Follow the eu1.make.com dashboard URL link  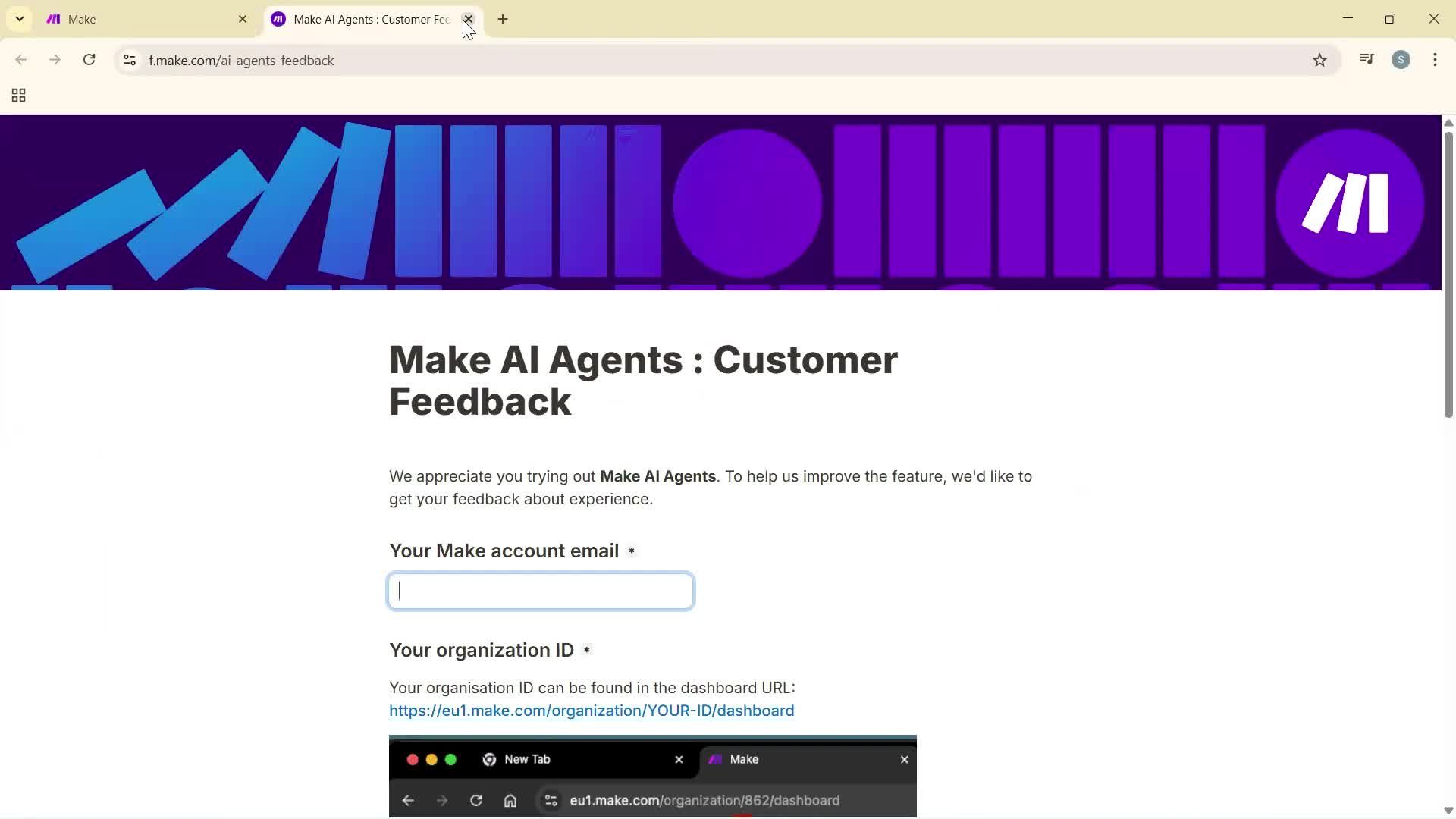[591, 711]
